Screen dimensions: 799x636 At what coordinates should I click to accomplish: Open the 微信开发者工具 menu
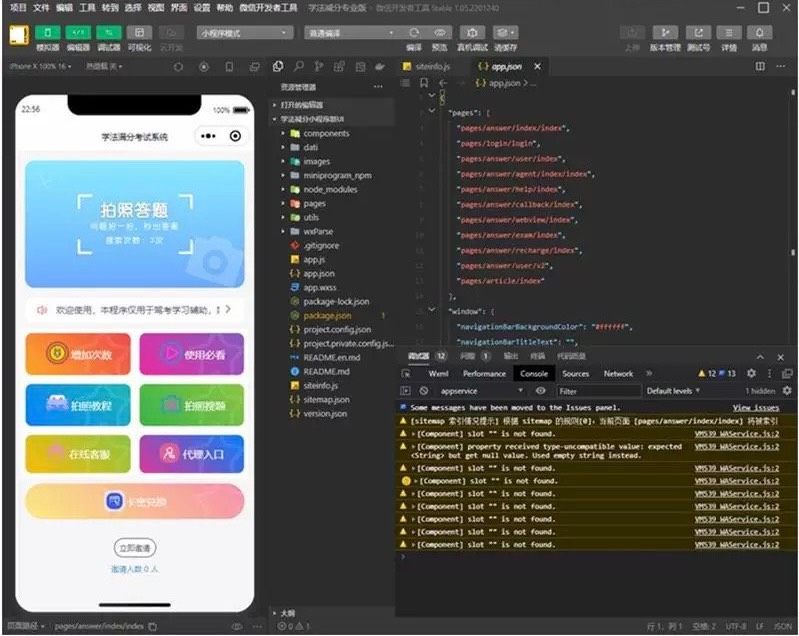click(x=268, y=8)
